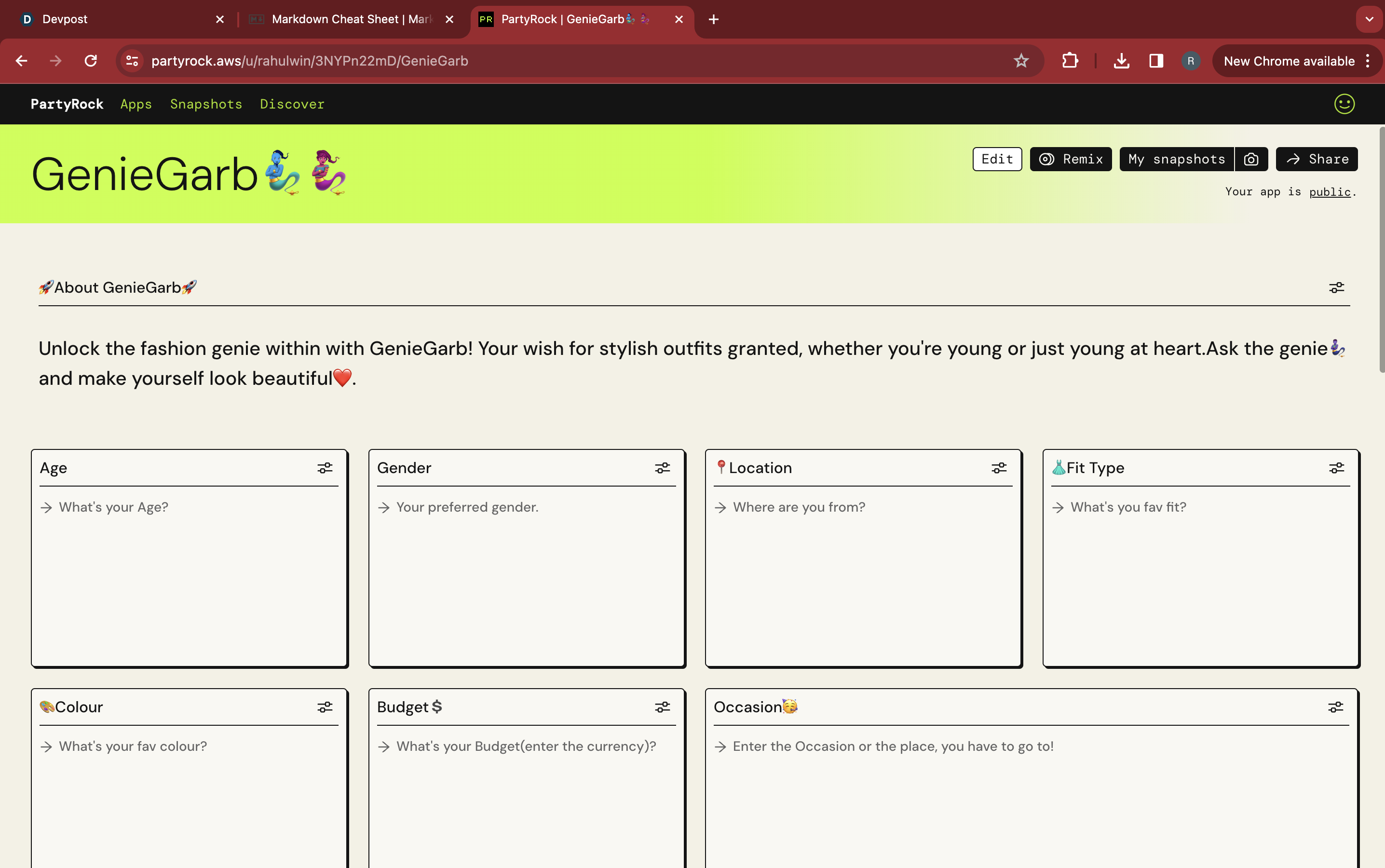The image size is (1385, 868).
Task: View site information in address bar
Action: click(133, 61)
